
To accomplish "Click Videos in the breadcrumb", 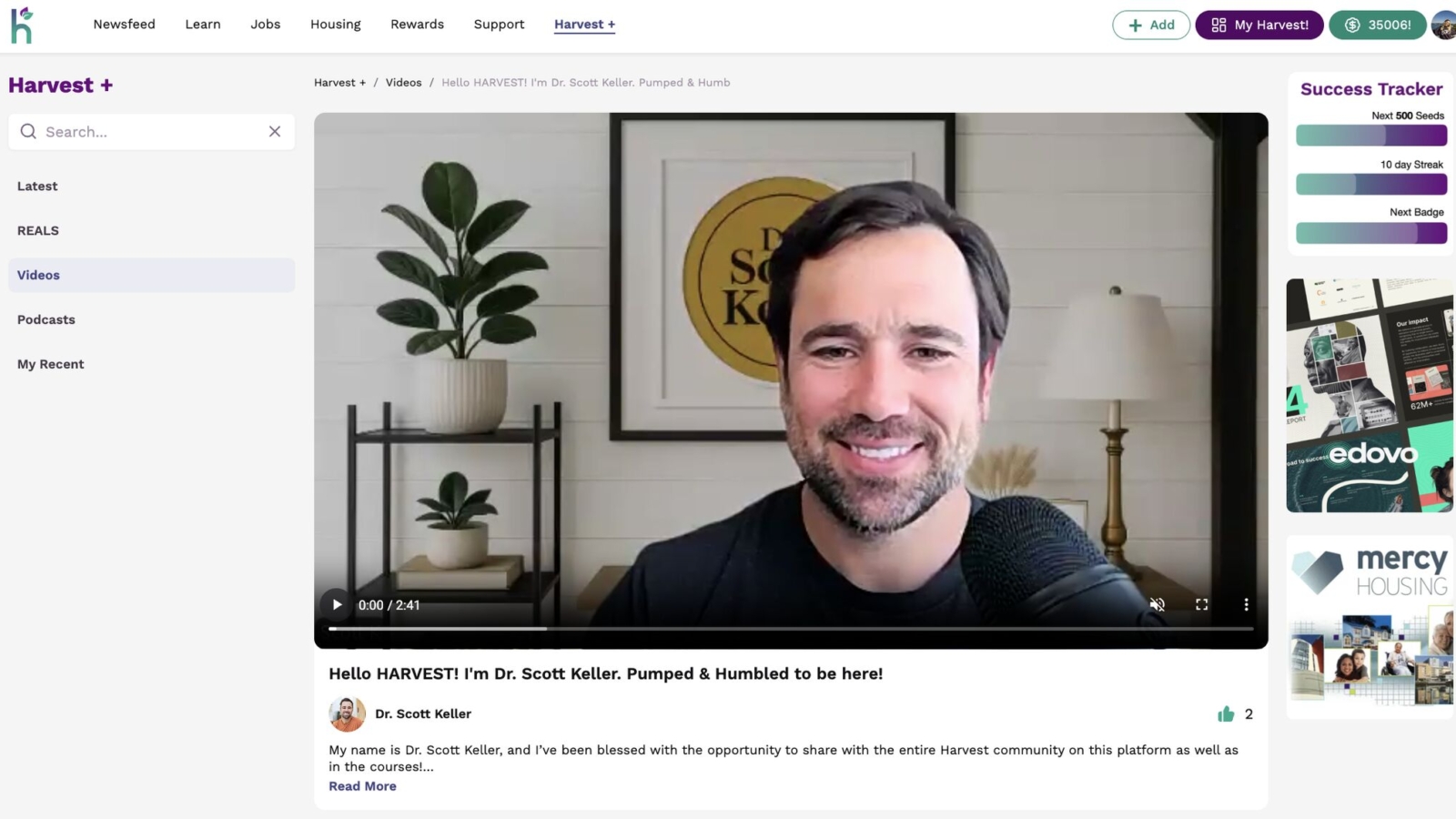I will pyautogui.click(x=403, y=83).
